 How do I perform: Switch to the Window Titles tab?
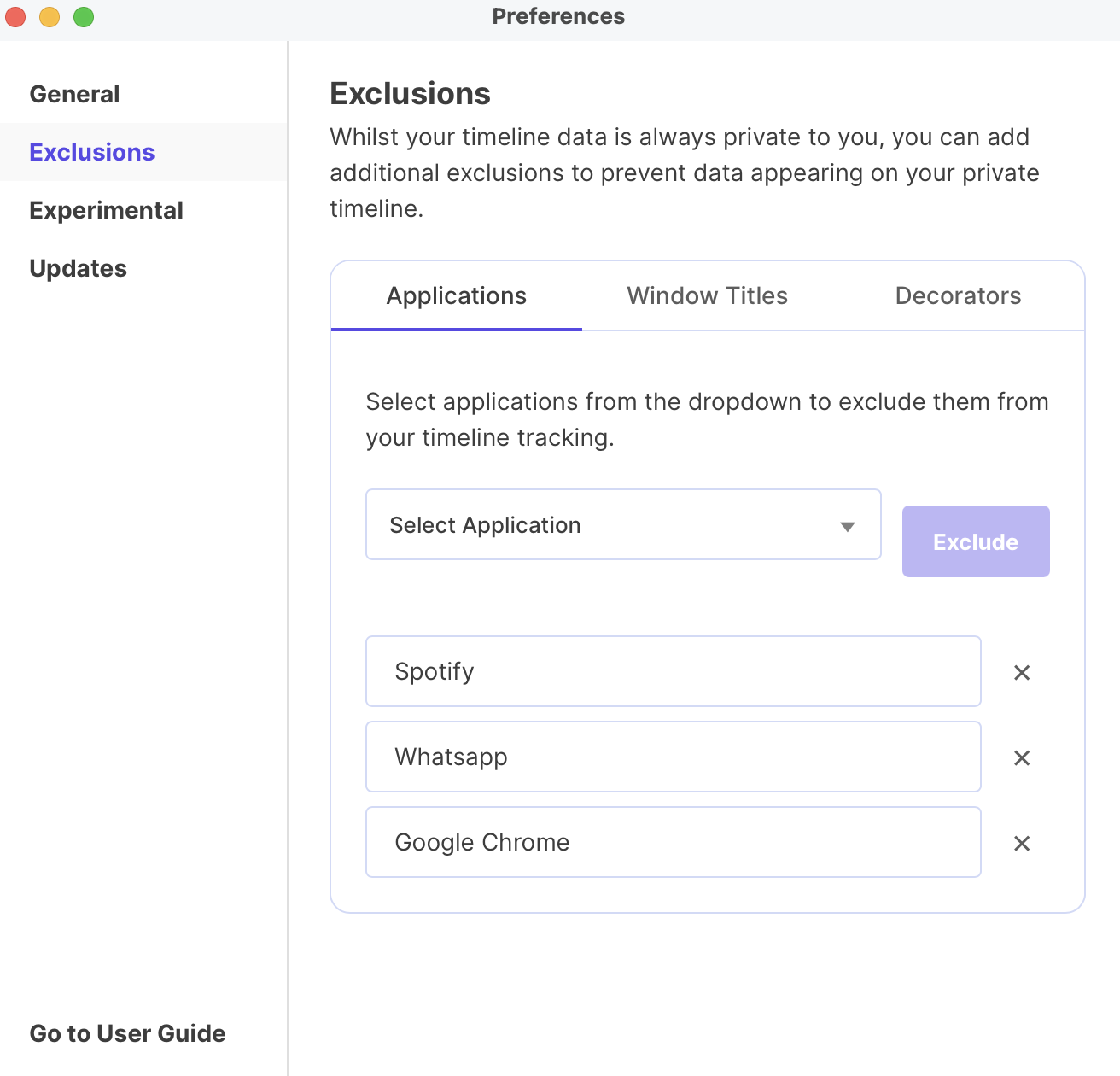tap(706, 295)
